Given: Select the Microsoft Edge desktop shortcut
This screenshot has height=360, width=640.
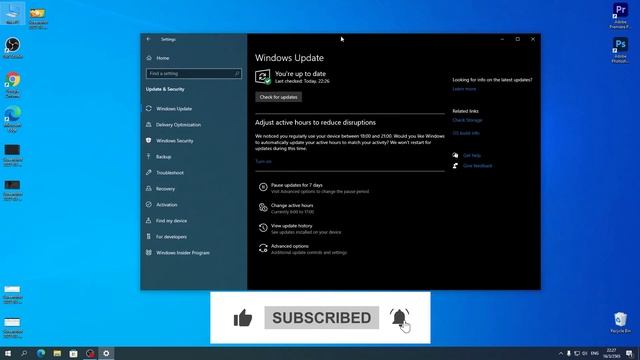Looking at the screenshot, I should [x=13, y=119].
